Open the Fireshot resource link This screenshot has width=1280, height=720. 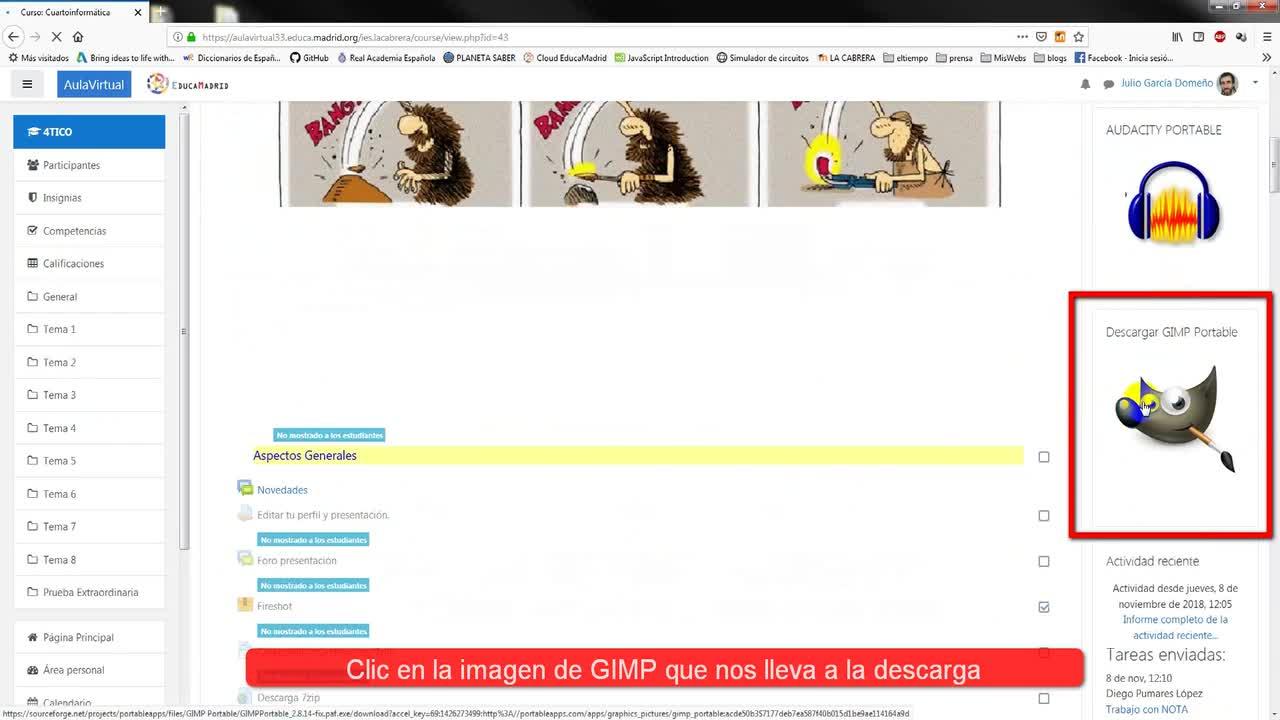coord(274,606)
